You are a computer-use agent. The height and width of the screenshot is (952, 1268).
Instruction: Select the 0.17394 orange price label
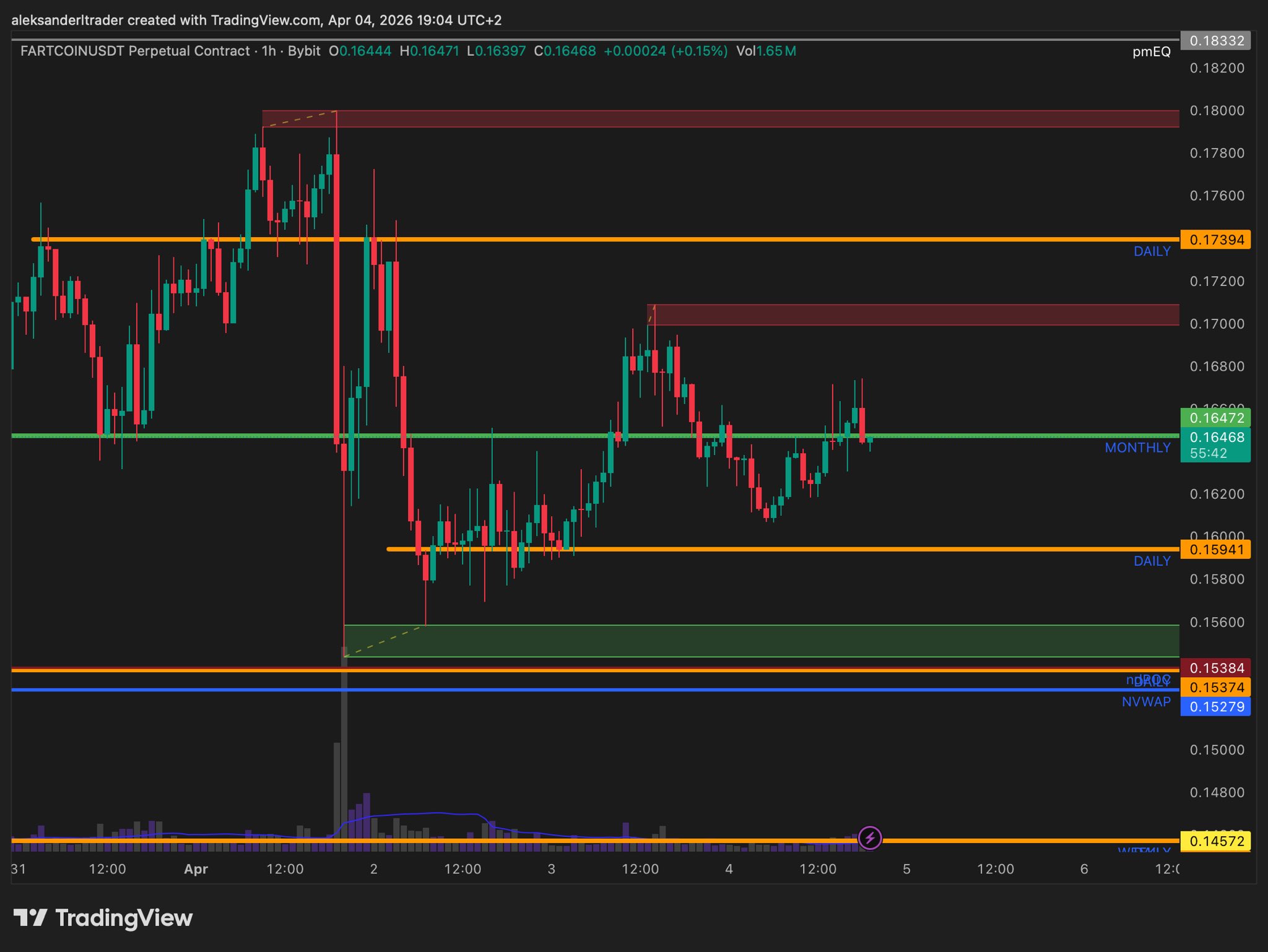tap(1215, 240)
